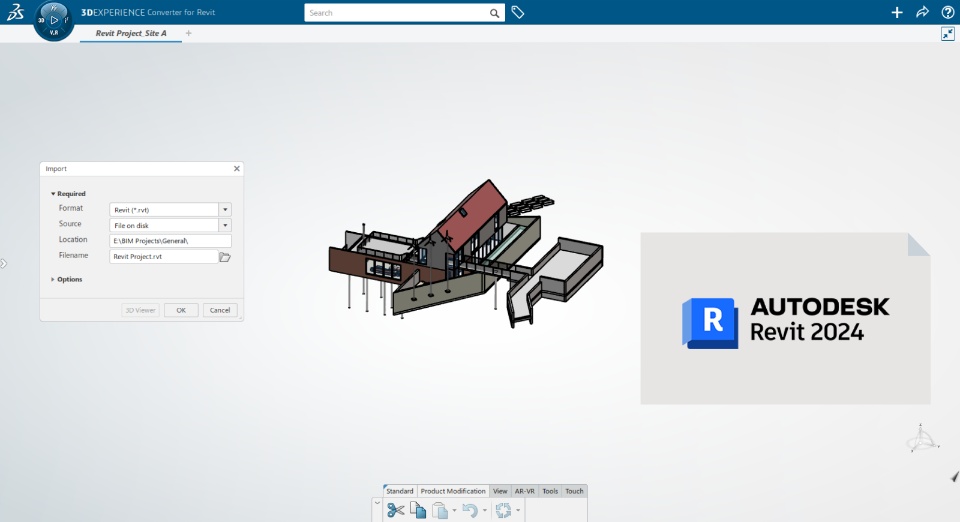This screenshot has height=522, width=960.
Task: Click the 3D Viewer button
Action: pos(140,310)
